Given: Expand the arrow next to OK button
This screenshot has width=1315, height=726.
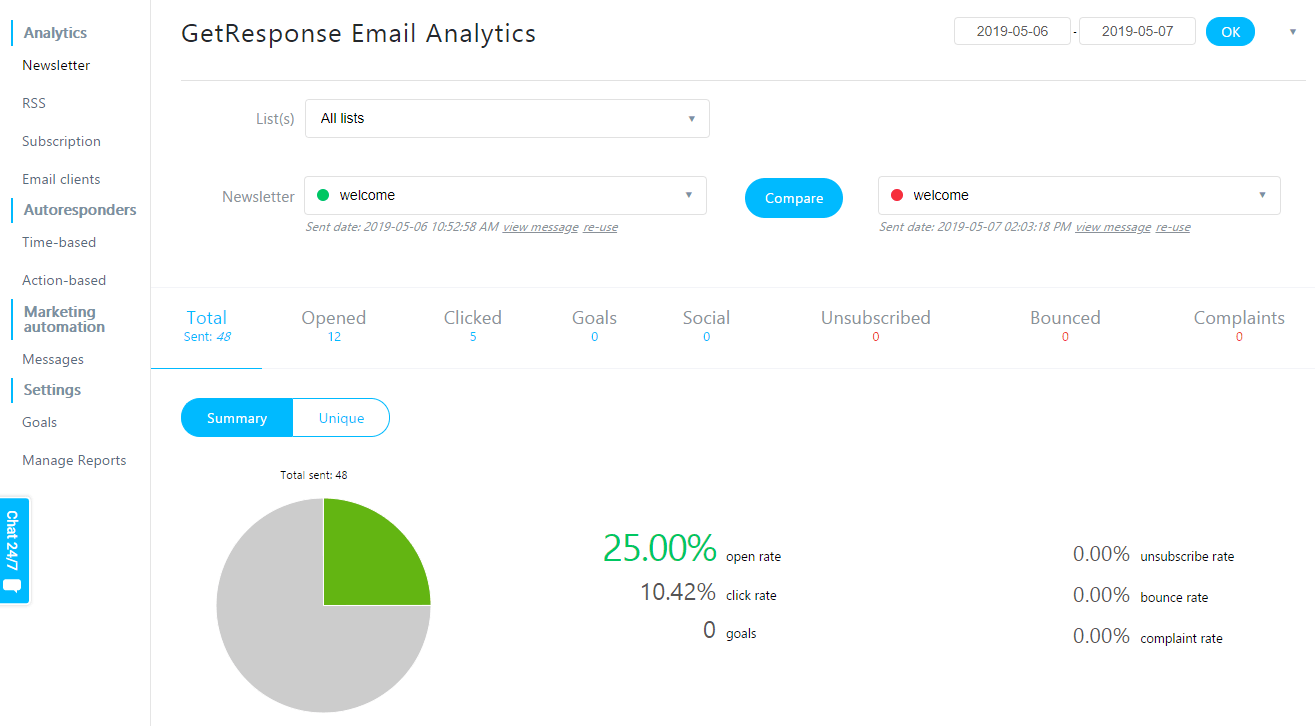Looking at the screenshot, I should point(1291,31).
